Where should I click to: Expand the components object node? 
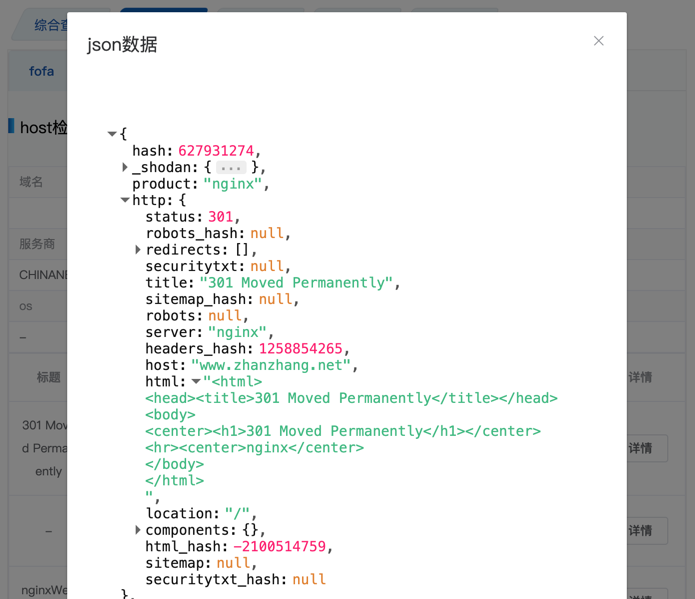coord(138,529)
